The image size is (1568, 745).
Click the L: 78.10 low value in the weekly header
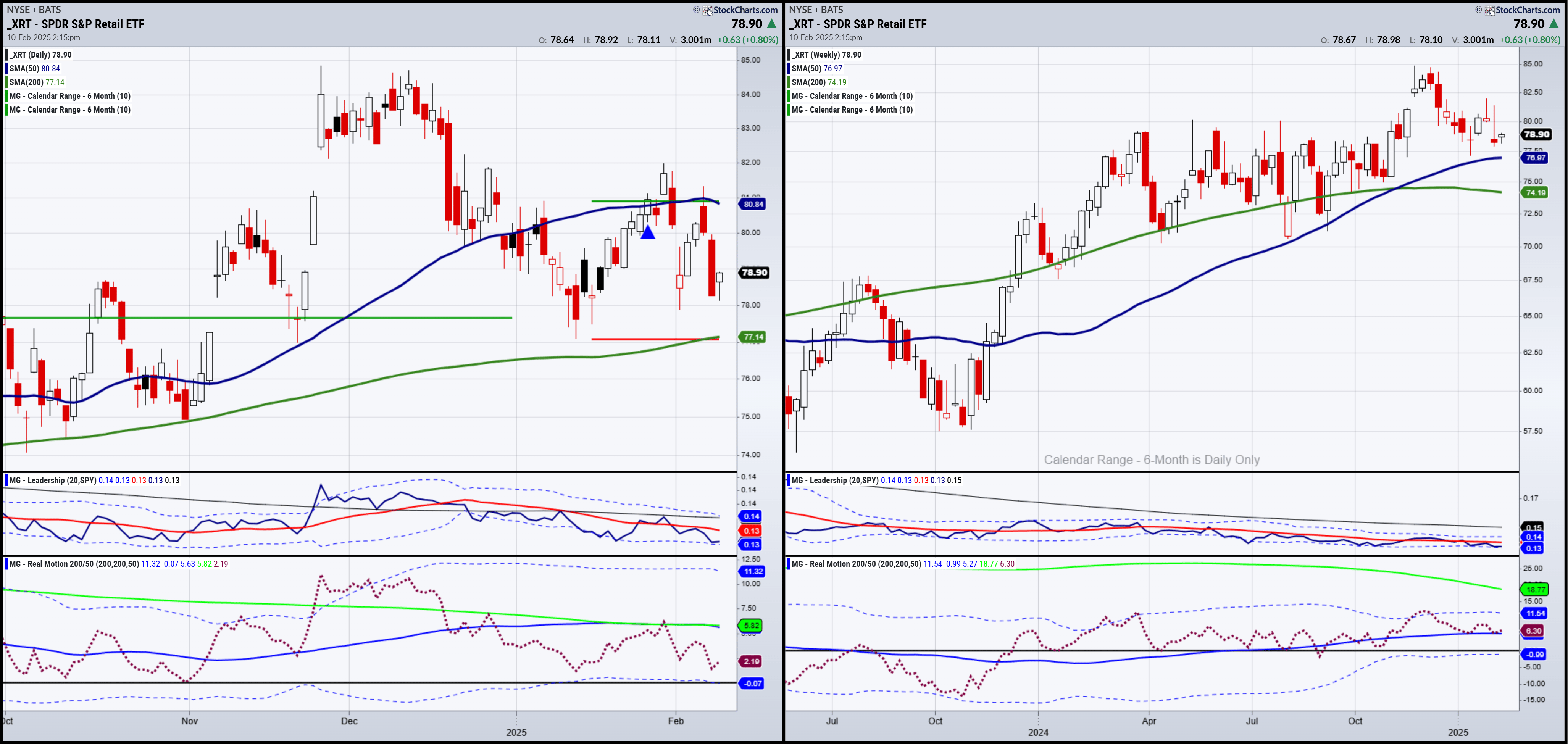pyautogui.click(x=1426, y=40)
